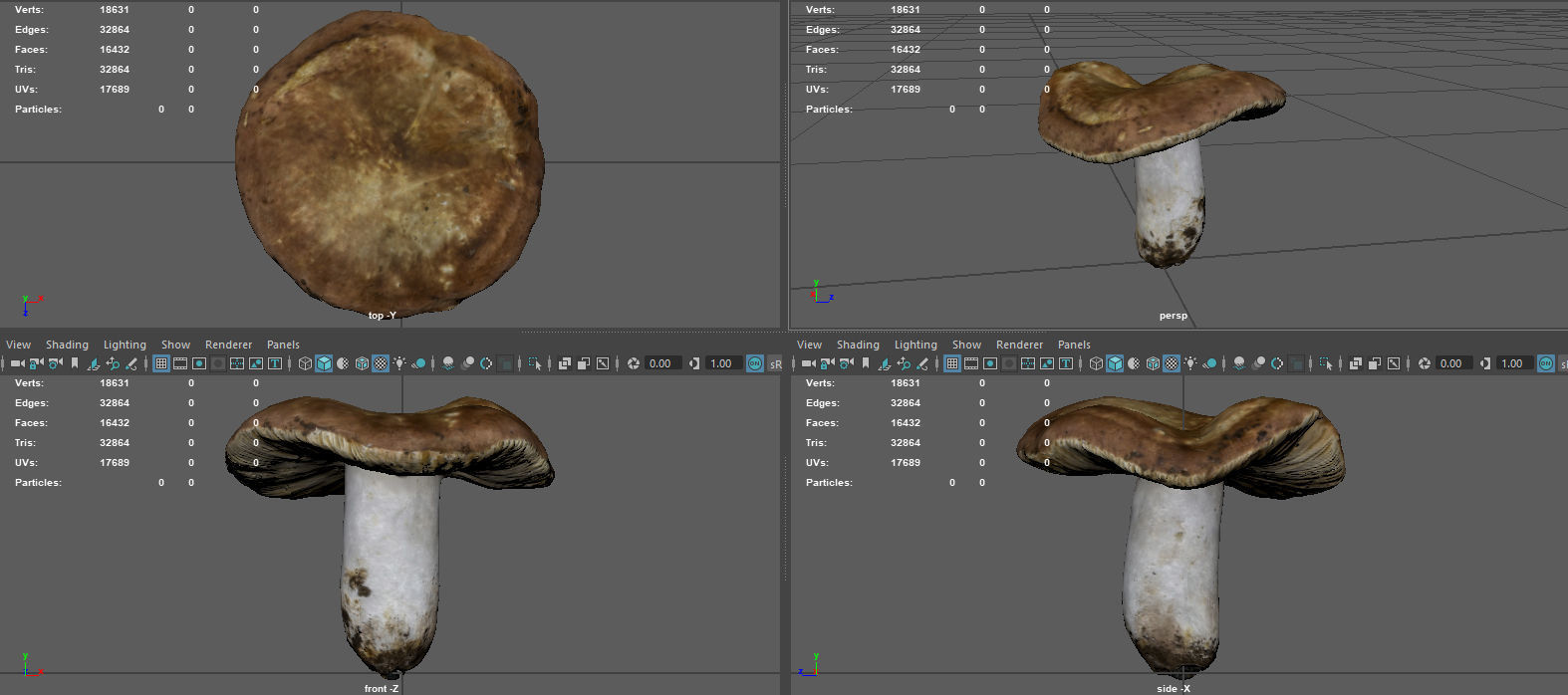Open Renderer menu in front viewport panel
The height and width of the screenshot is (695, 1568).
(228, 345)
